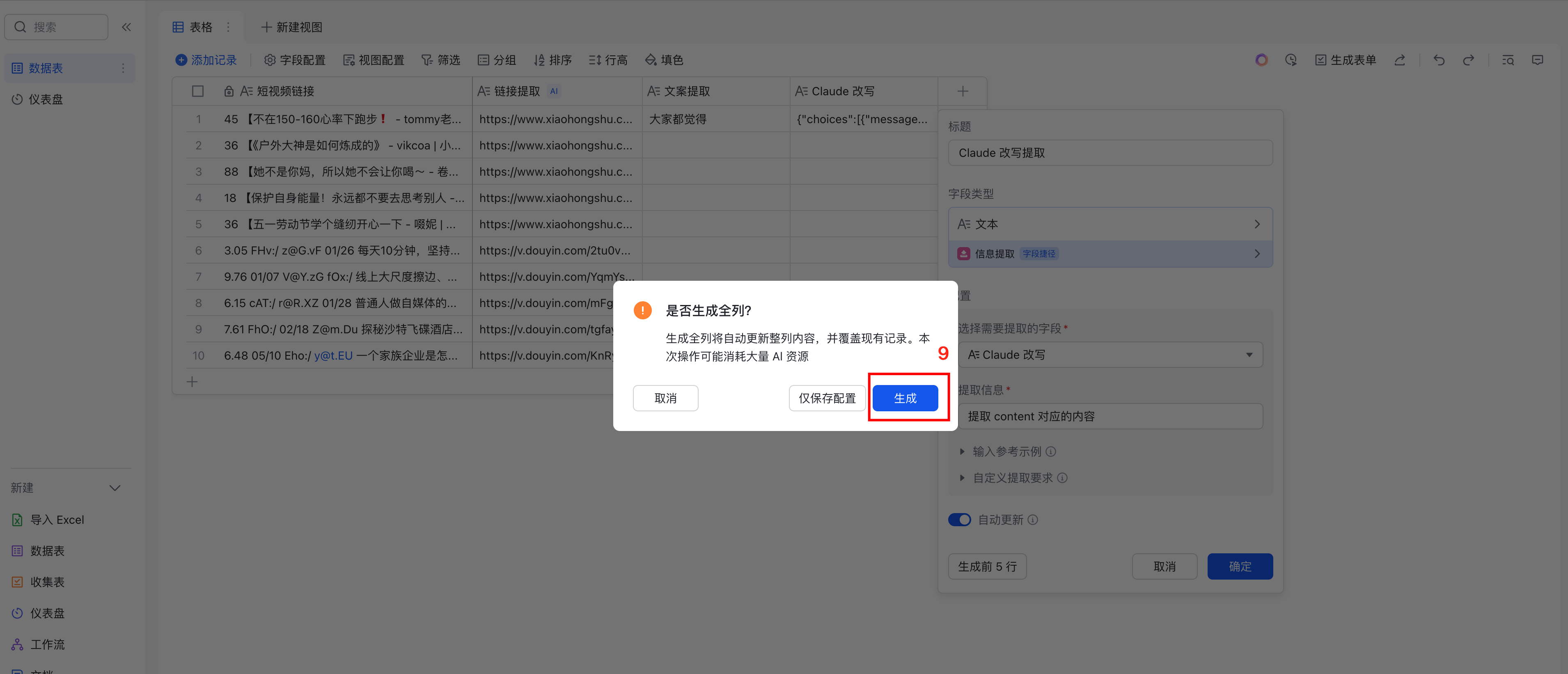This screenshot has width=1568, height=674.
Task: Click the undo arrow icon
Action: point(1439,60)
